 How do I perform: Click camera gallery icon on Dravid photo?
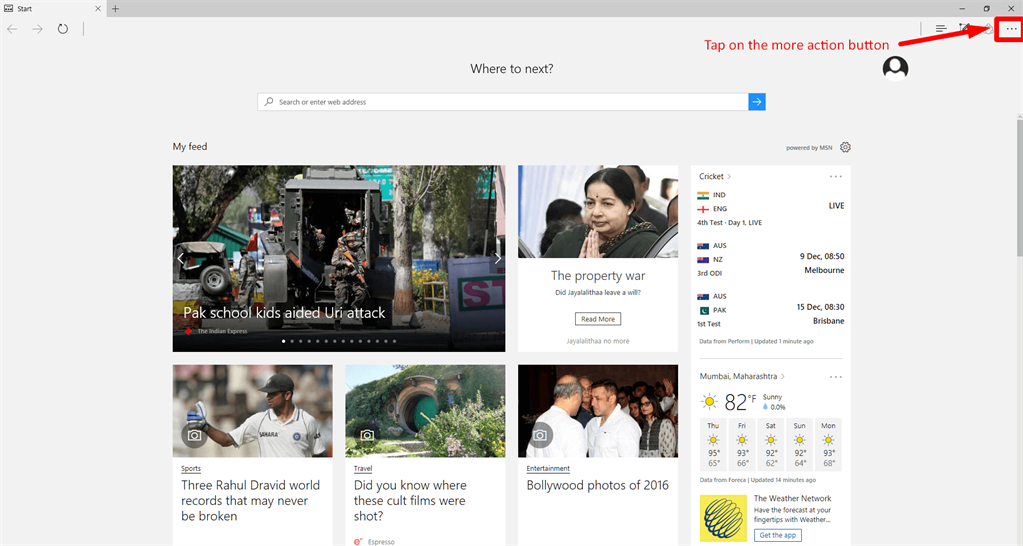click(194, 435)
